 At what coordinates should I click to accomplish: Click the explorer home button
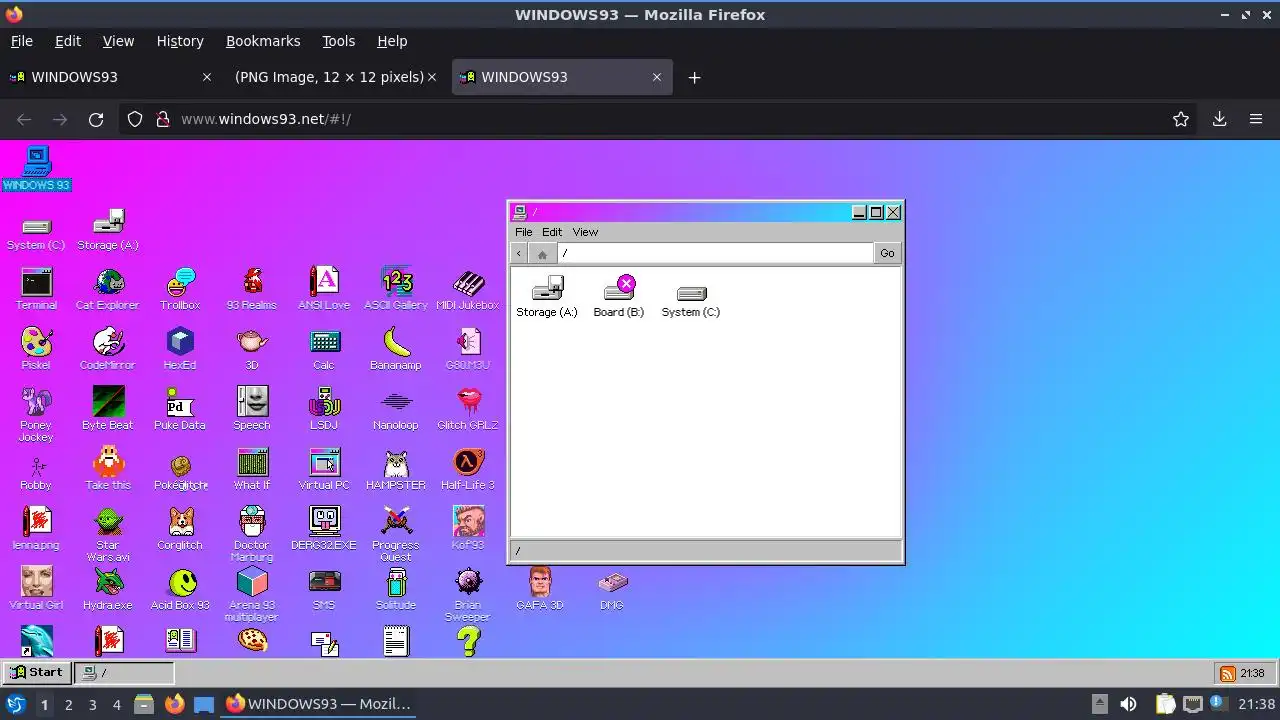(542, 253)
